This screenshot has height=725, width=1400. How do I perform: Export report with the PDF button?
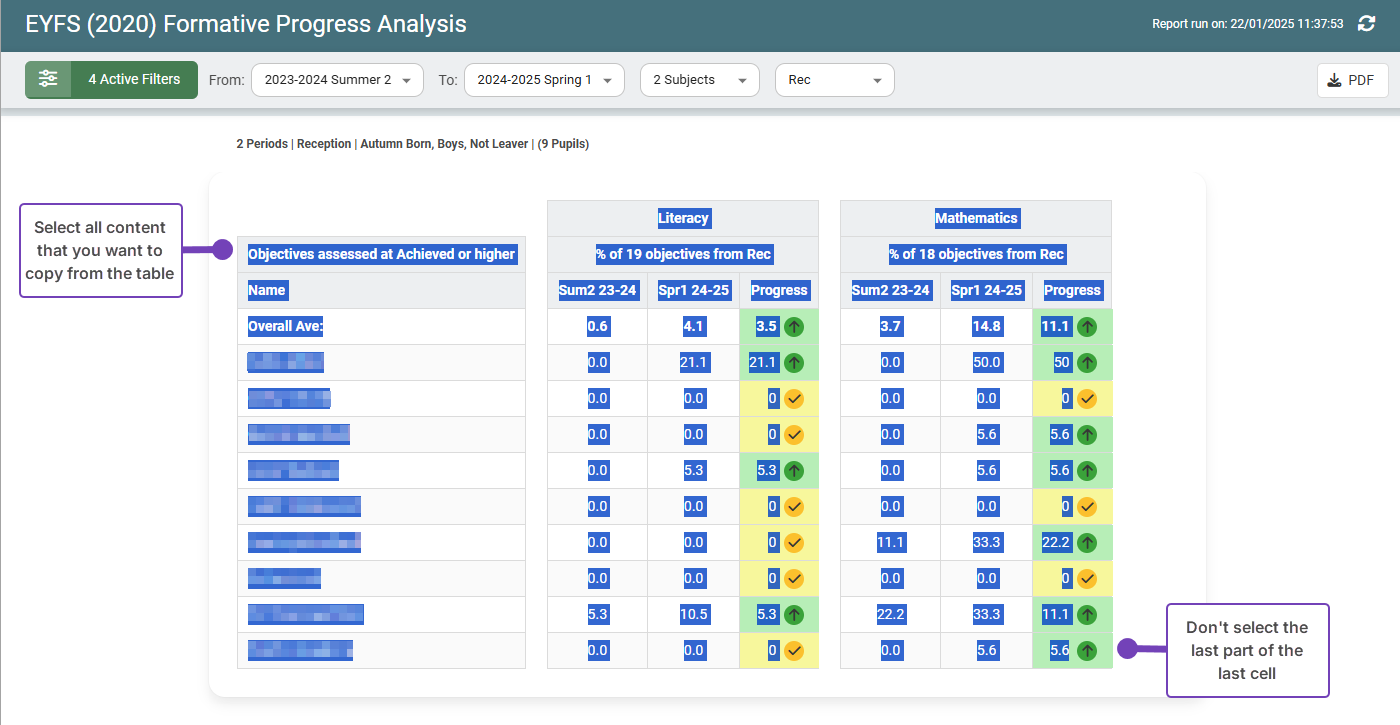[x=1352, y=81]
